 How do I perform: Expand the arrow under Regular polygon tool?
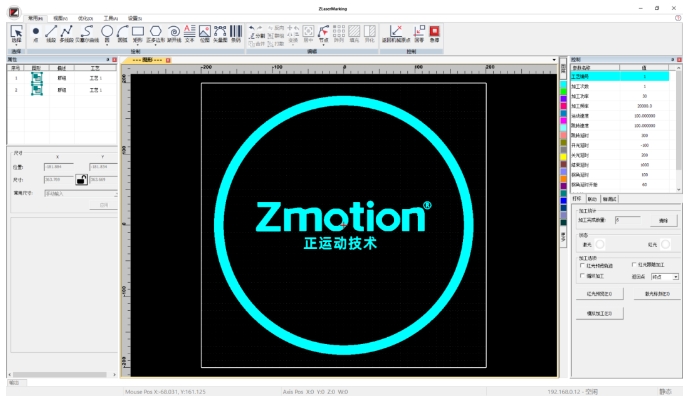pos(155,45)
